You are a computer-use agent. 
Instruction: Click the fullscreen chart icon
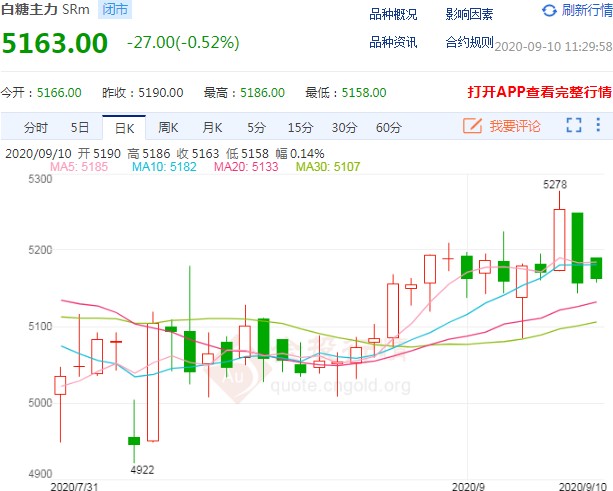point(574,126)
